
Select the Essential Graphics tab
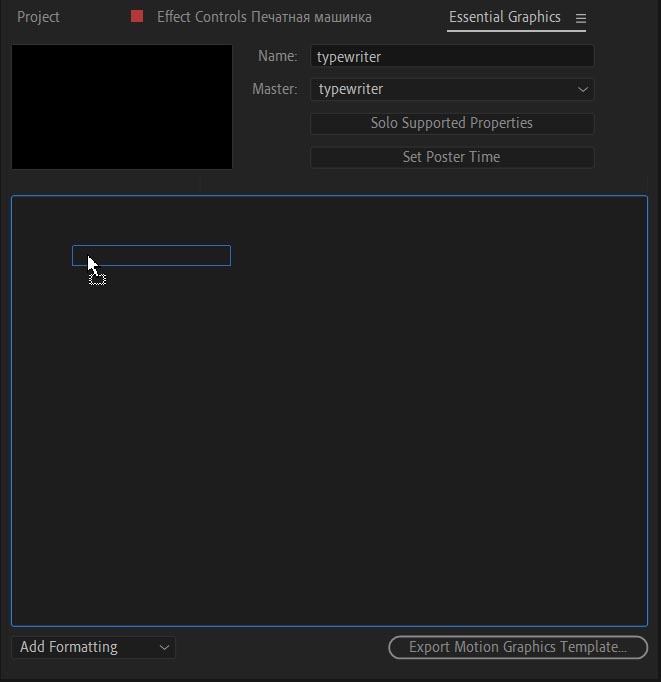tap(504, 17)
